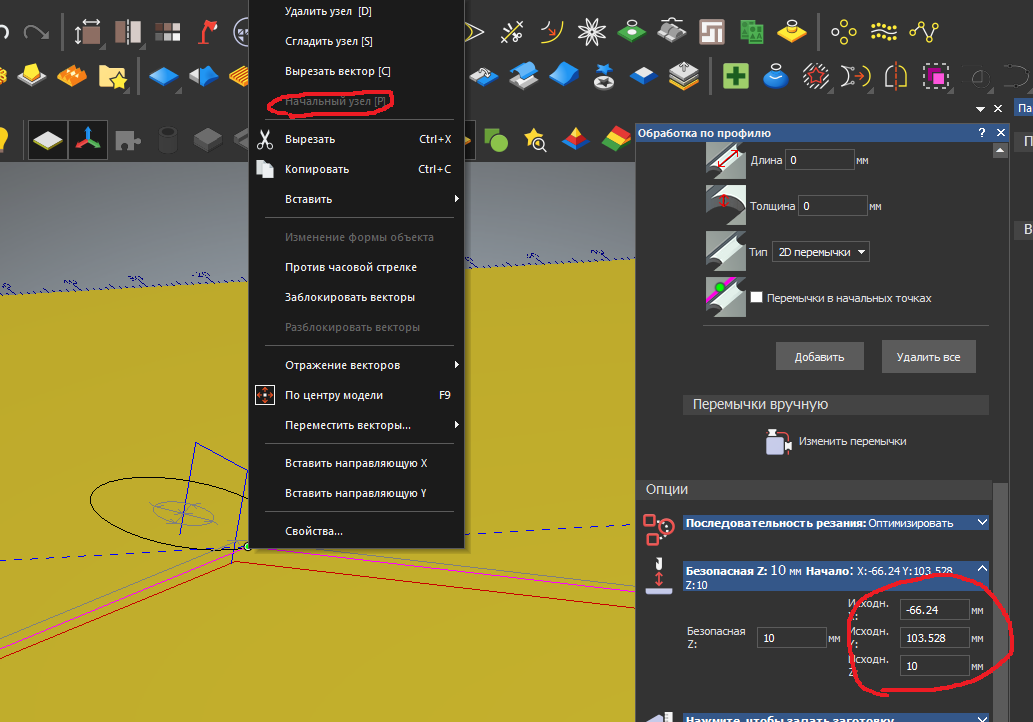Click 'Изменить перемычки' manual bridges button
The height and width of the screenshot is (722, 1033).
click(x=836, y=441)
